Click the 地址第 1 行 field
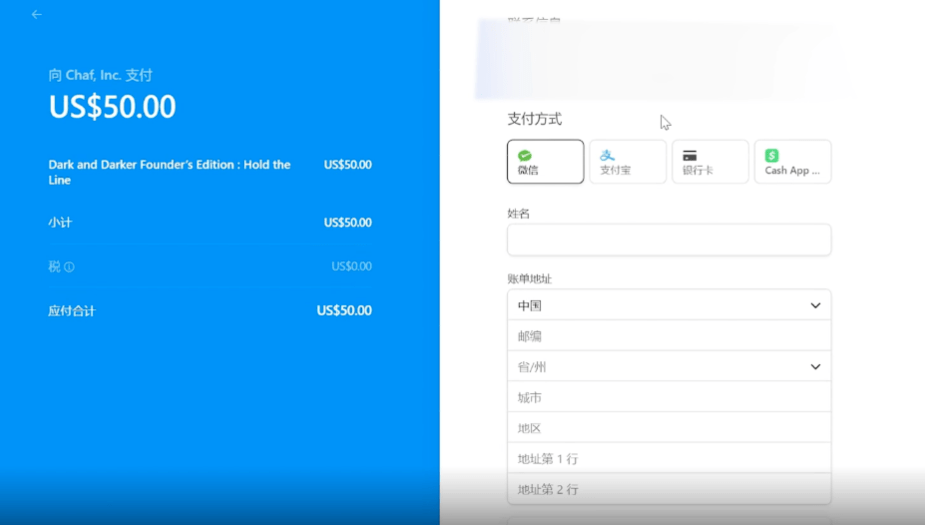This screenshot has width=925, height=525. tap(668, 459)
